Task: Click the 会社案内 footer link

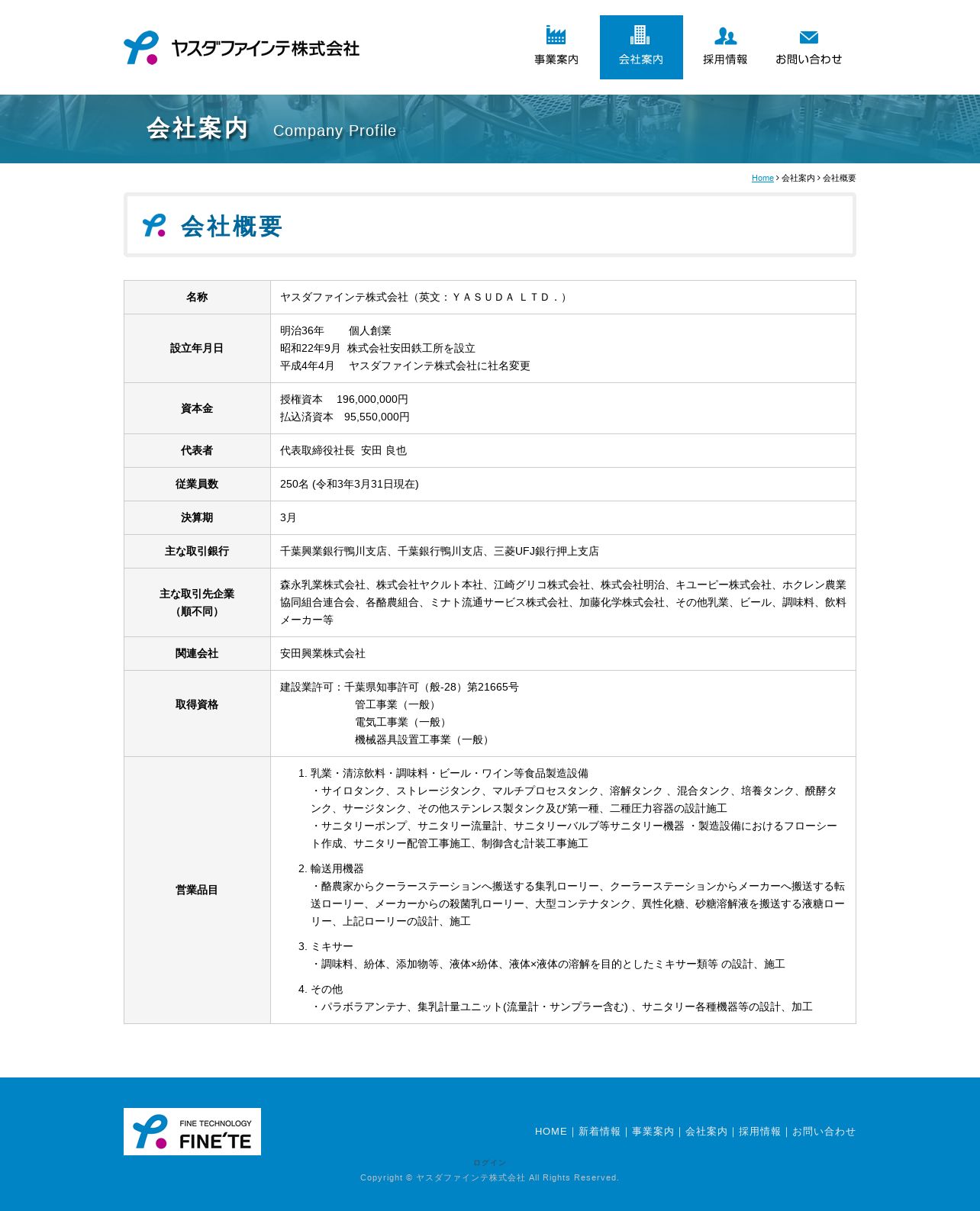Action: coord(707,1132)
